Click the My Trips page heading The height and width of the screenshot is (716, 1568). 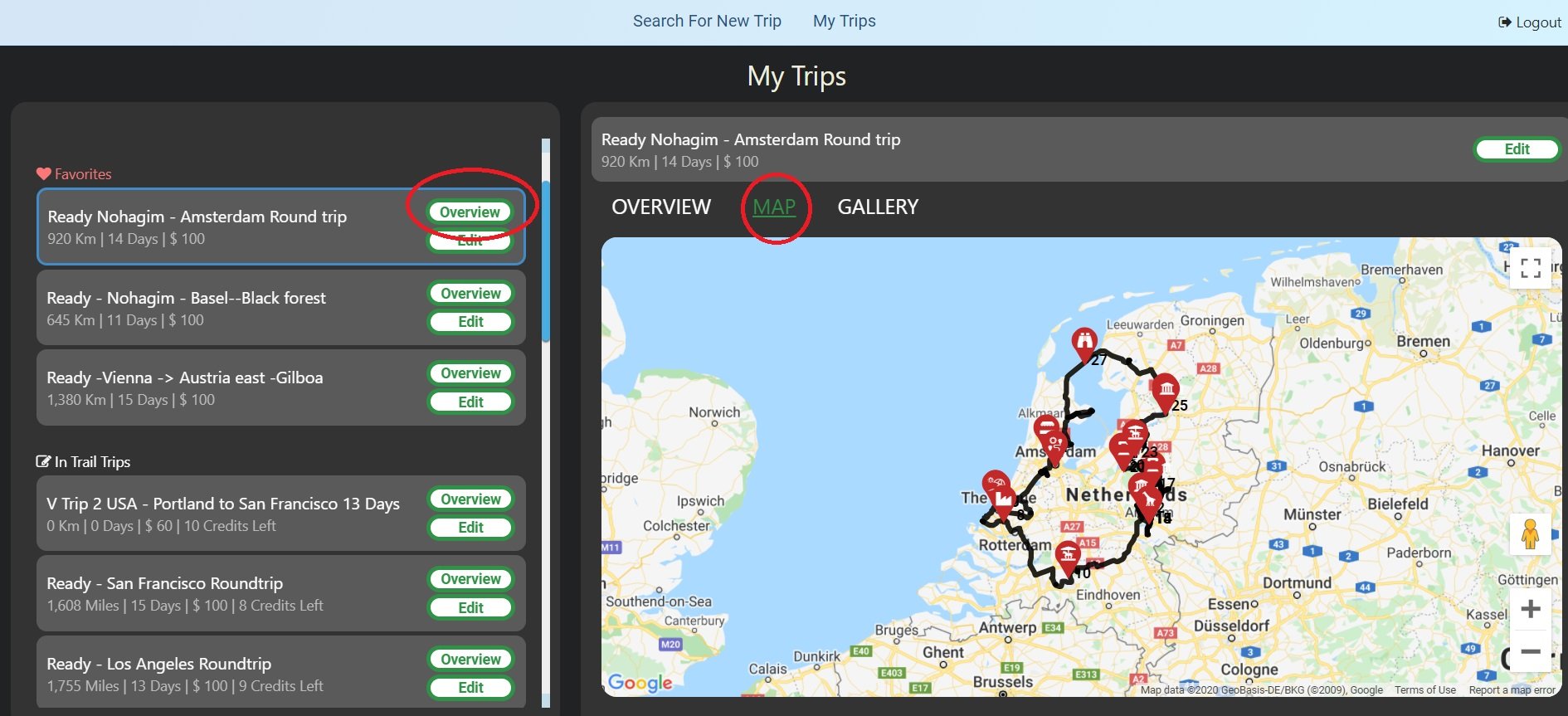796,76
